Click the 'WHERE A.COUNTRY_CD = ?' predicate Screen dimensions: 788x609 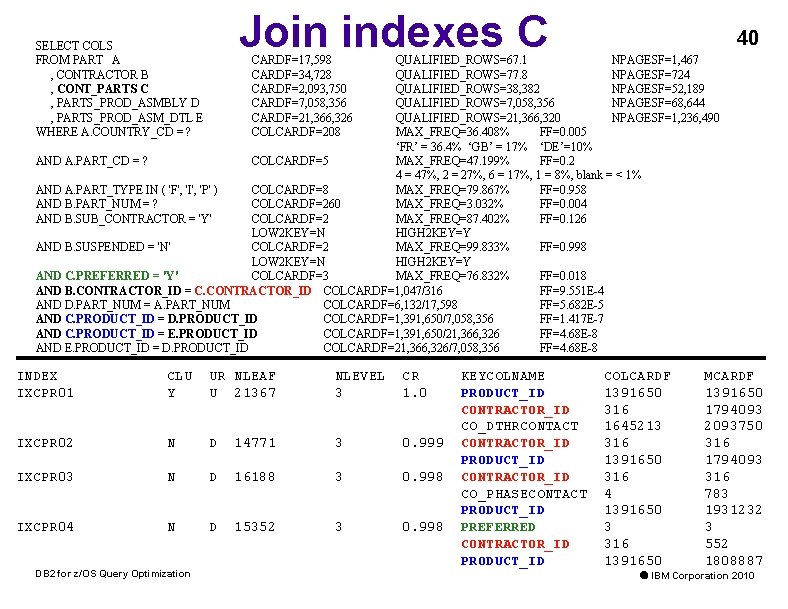coord(113,132)
